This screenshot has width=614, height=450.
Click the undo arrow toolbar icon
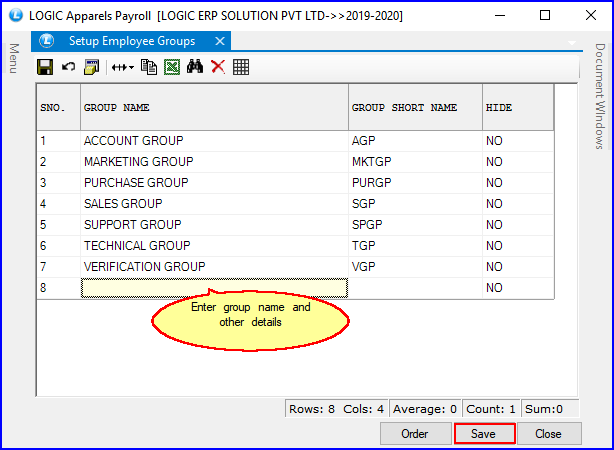(x=69, y=67)
